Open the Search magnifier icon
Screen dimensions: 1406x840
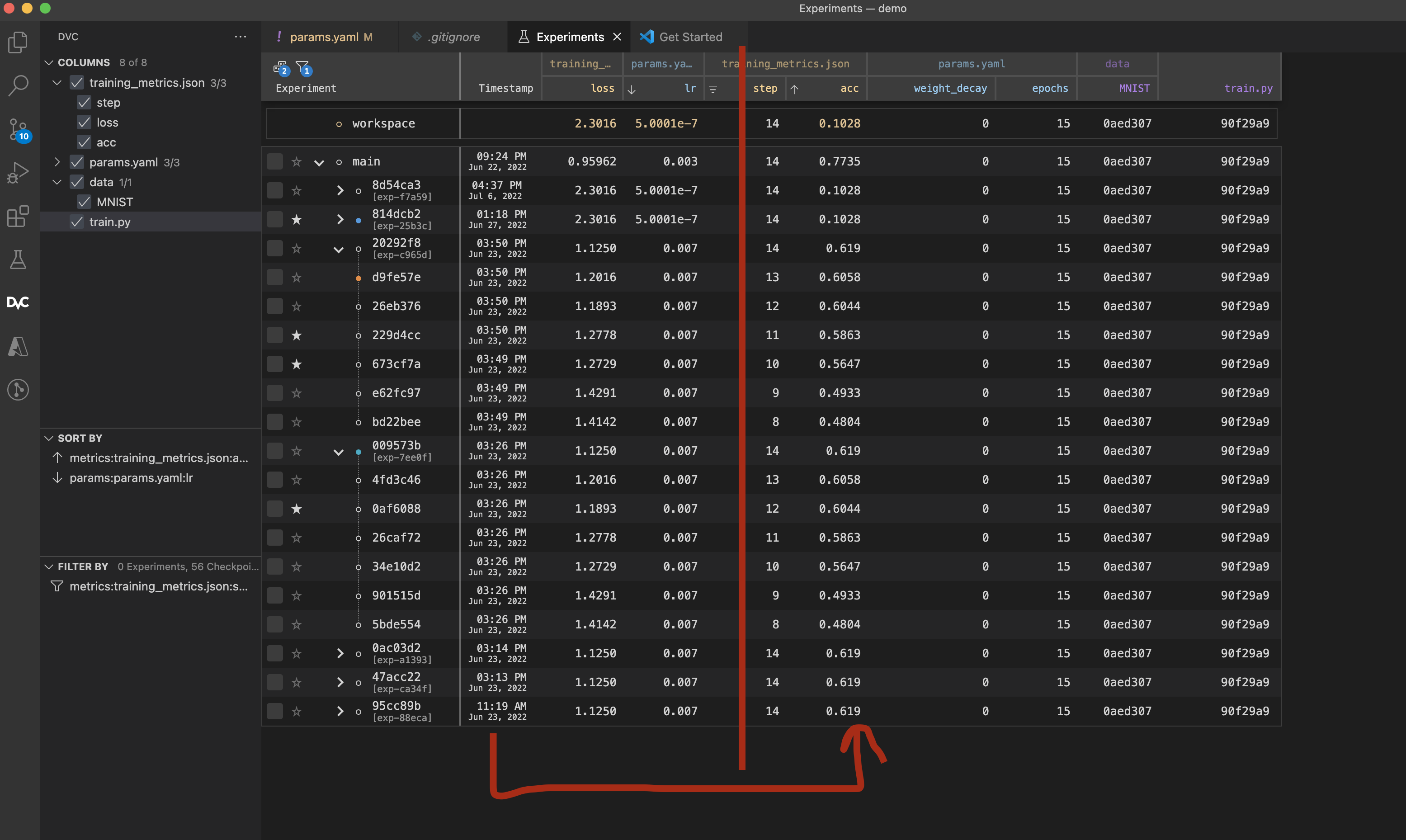18,85
